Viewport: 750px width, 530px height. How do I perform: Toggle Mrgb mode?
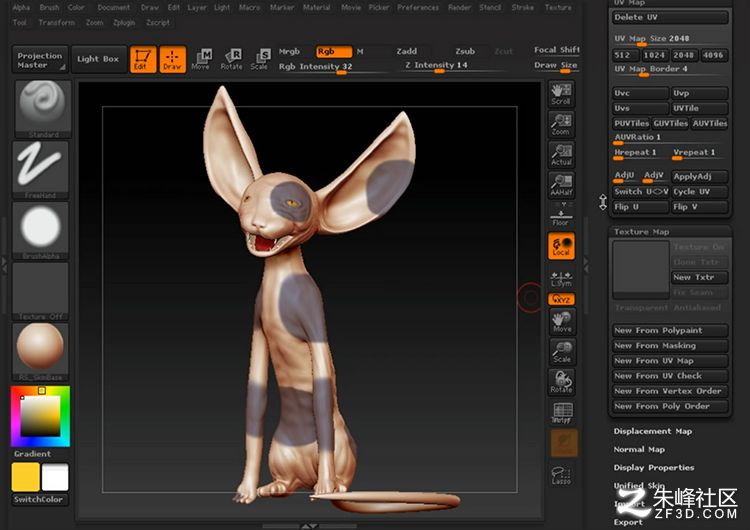pos(289,51)
